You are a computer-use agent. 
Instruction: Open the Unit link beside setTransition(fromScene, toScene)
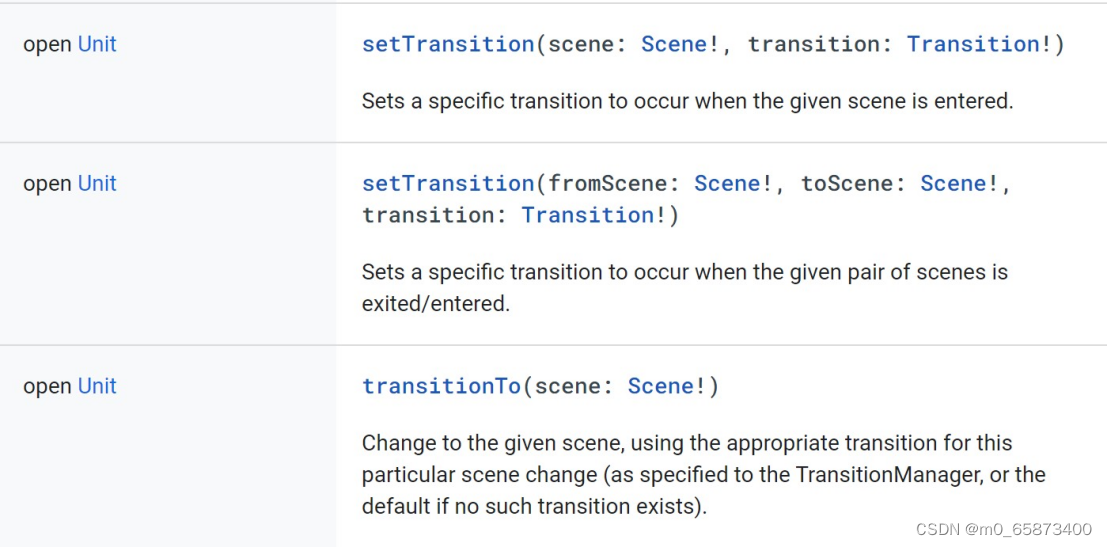pyautogui.click(x=97, y=183)
